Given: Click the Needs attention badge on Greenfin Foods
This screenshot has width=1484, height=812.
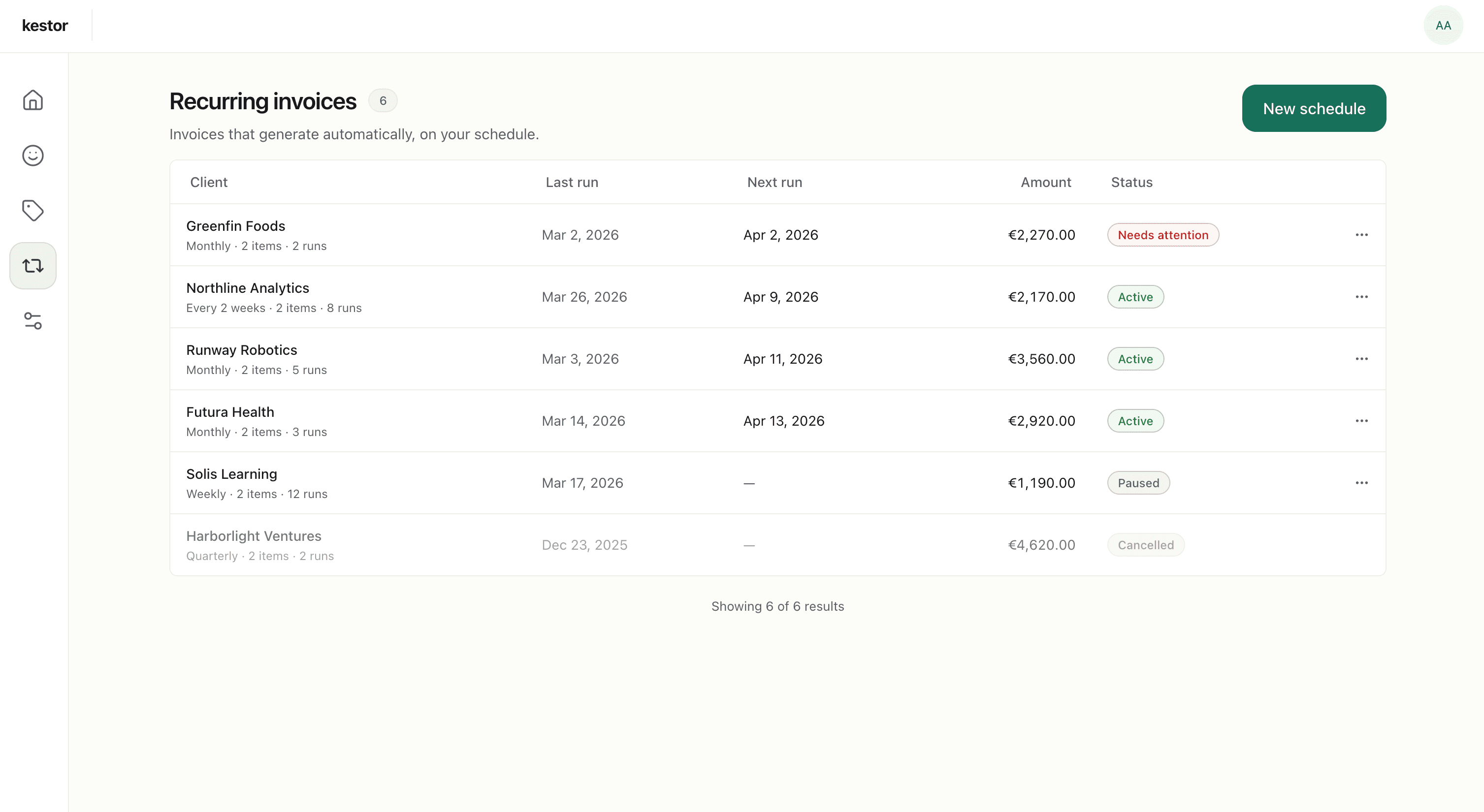Looking at the screenshot, I should tap(1162, 234).
